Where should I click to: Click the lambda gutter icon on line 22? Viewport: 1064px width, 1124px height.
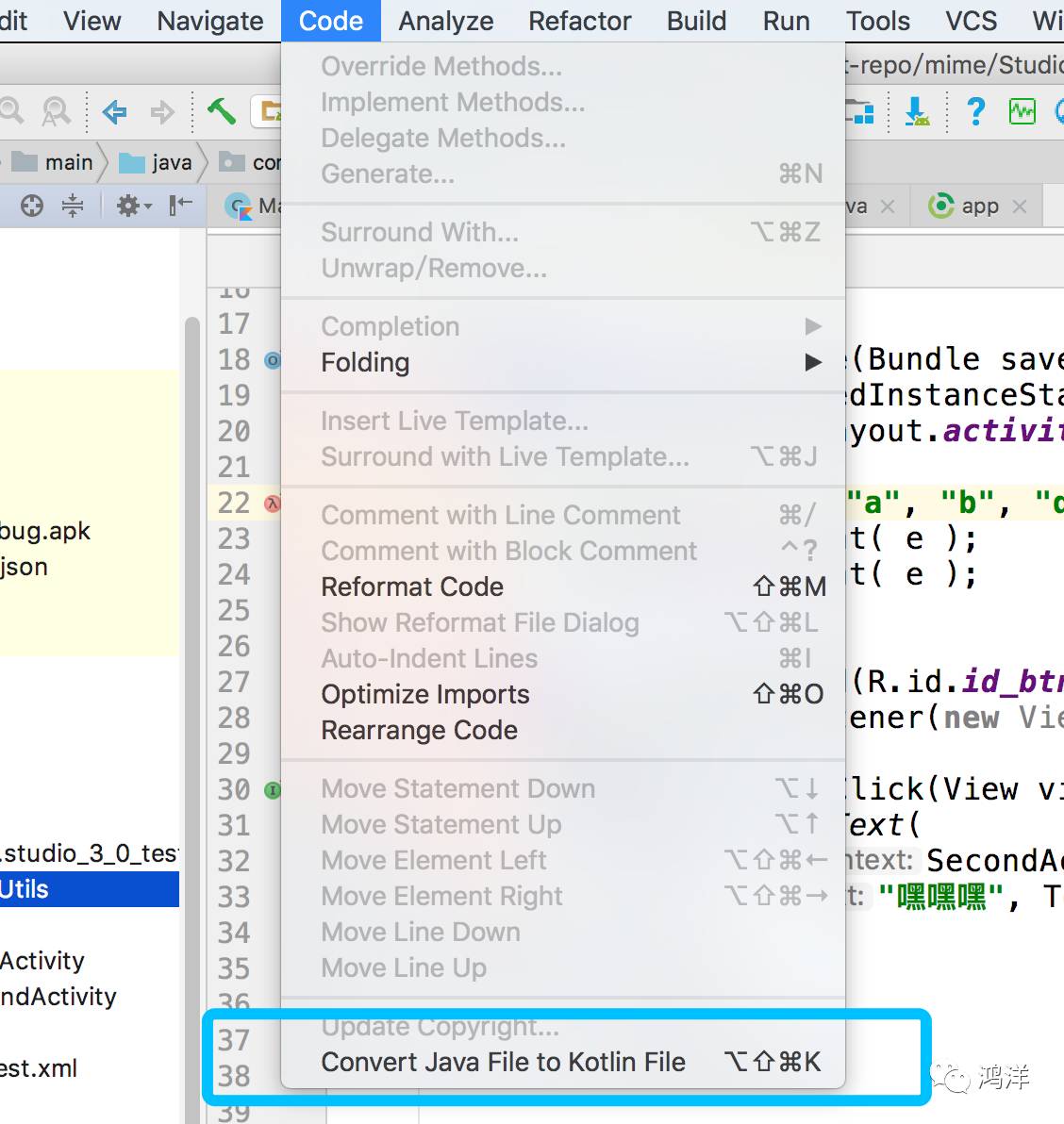273,504
